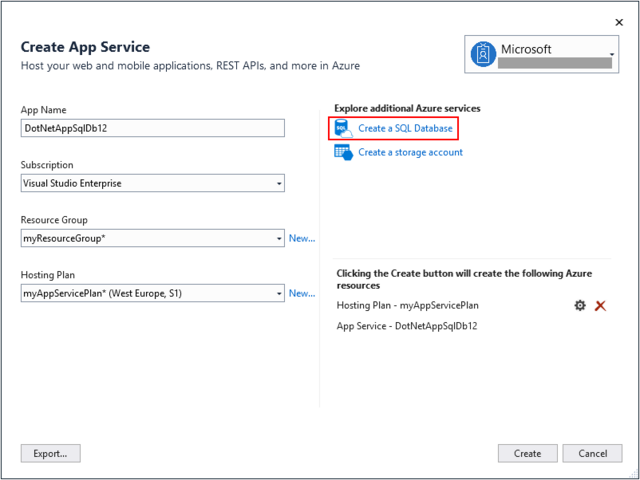Click the Resource Group label
This screenshot has width=640, height=480.
(x=54, y=220)
